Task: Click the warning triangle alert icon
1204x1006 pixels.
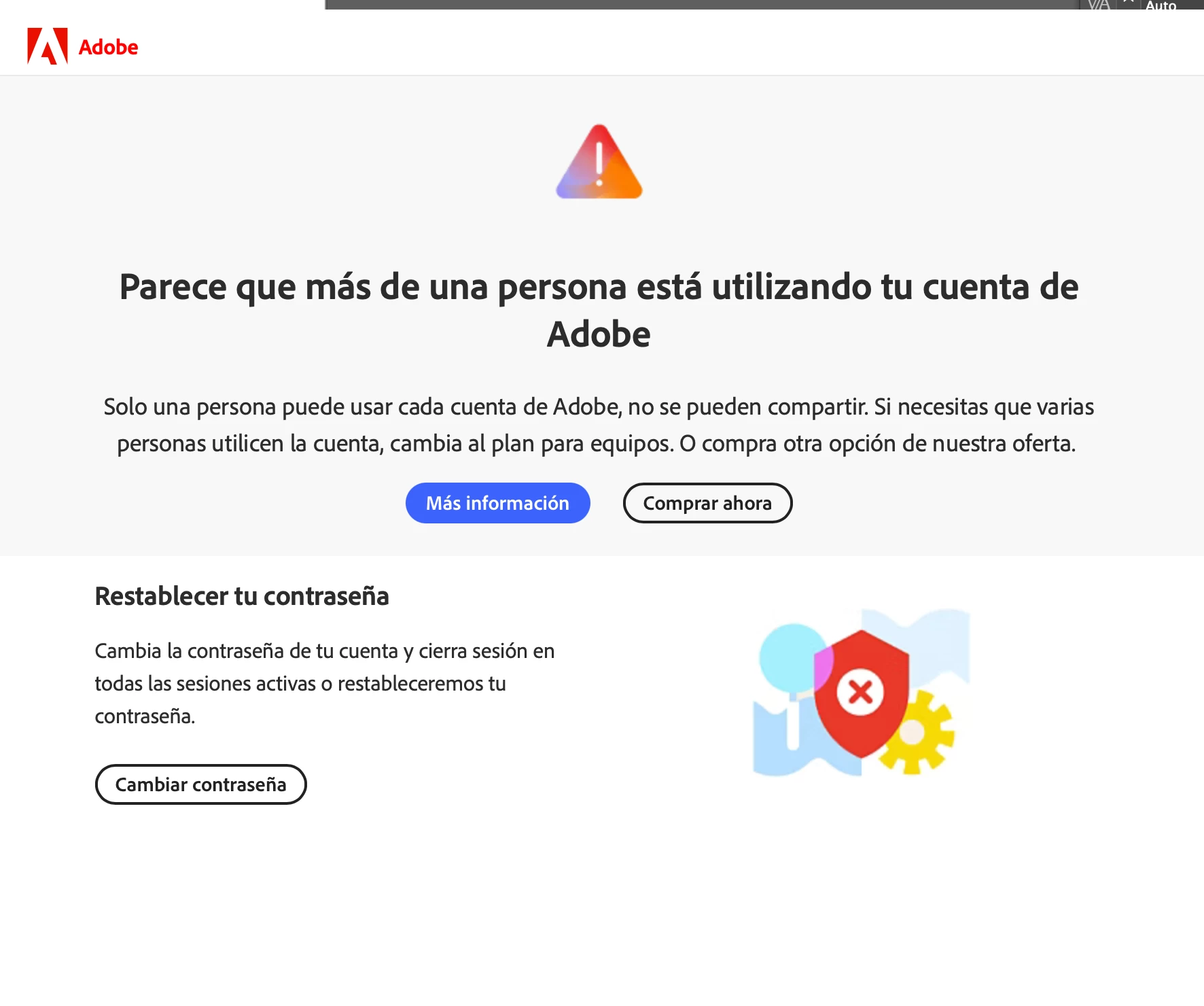Action: tap(599, 162)
